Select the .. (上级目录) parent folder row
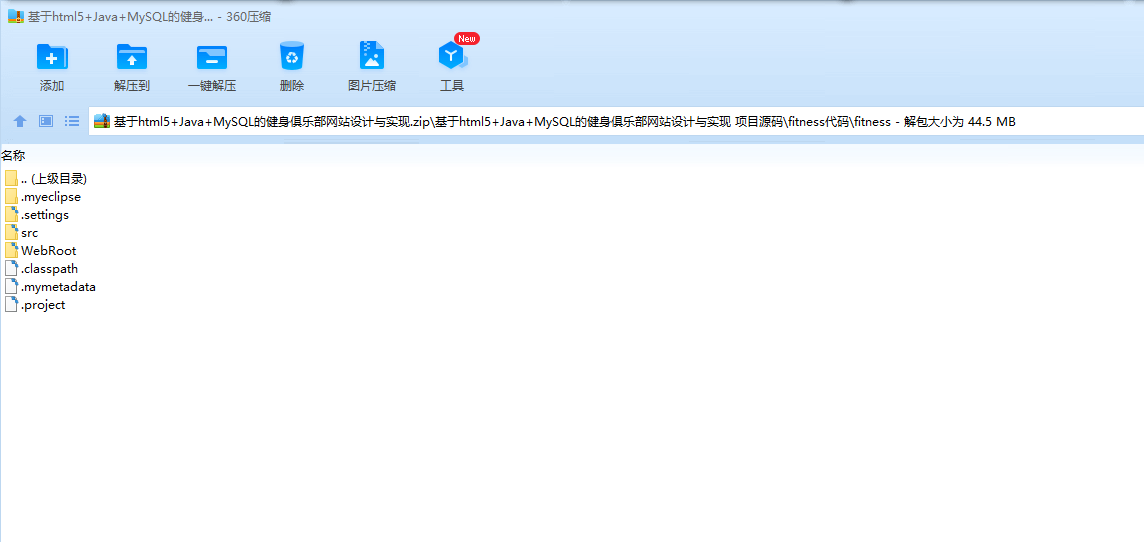The height and width of the screenshot is (542, 1144). coord(46,179)
